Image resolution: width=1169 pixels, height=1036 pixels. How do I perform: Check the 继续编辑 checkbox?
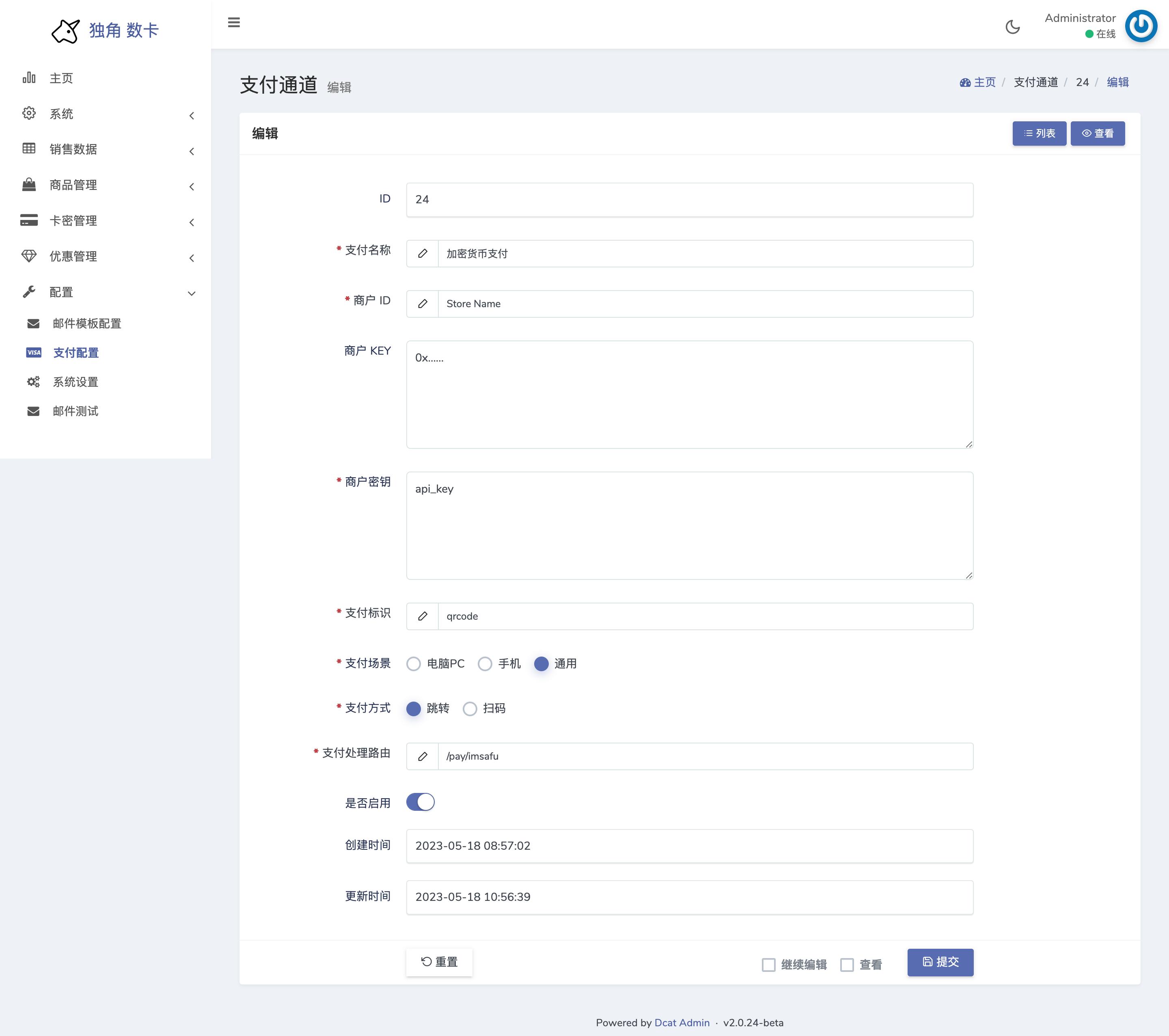point(769,965)
